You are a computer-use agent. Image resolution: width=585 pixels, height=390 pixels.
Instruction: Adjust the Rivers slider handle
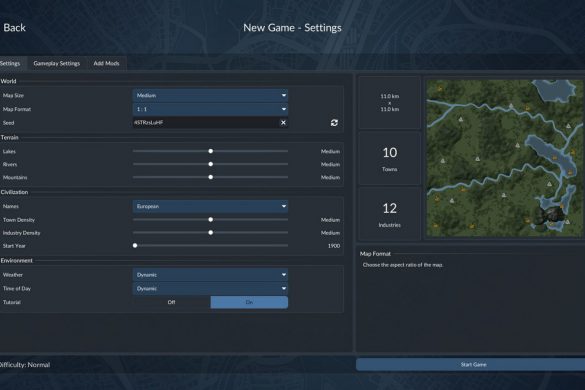(211, 164)
